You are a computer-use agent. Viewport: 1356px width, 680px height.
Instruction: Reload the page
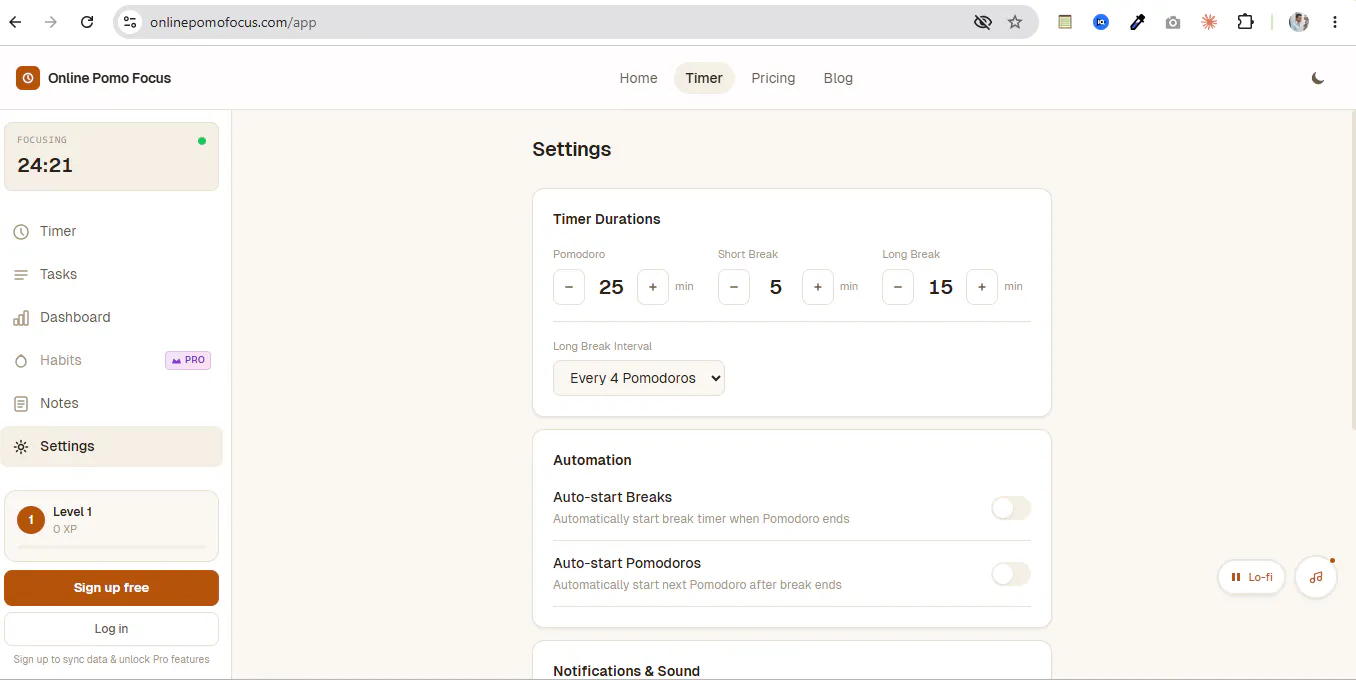tap(87, 22)
